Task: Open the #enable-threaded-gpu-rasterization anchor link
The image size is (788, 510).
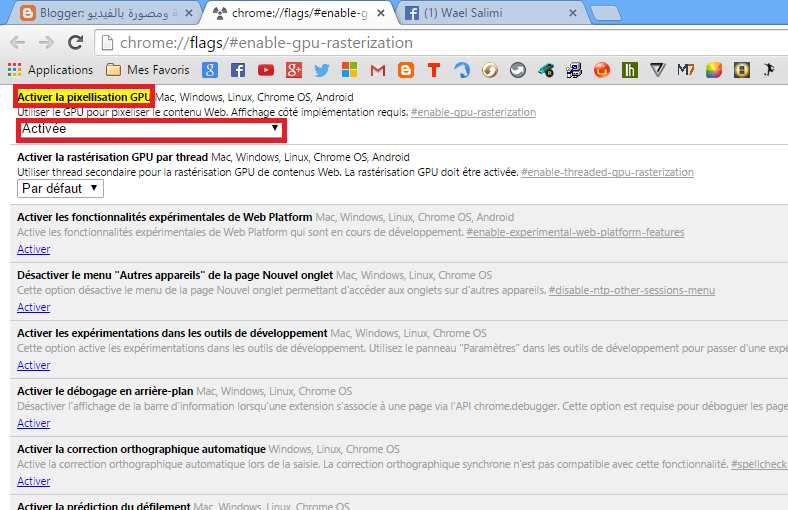Action: coord(608,172)
